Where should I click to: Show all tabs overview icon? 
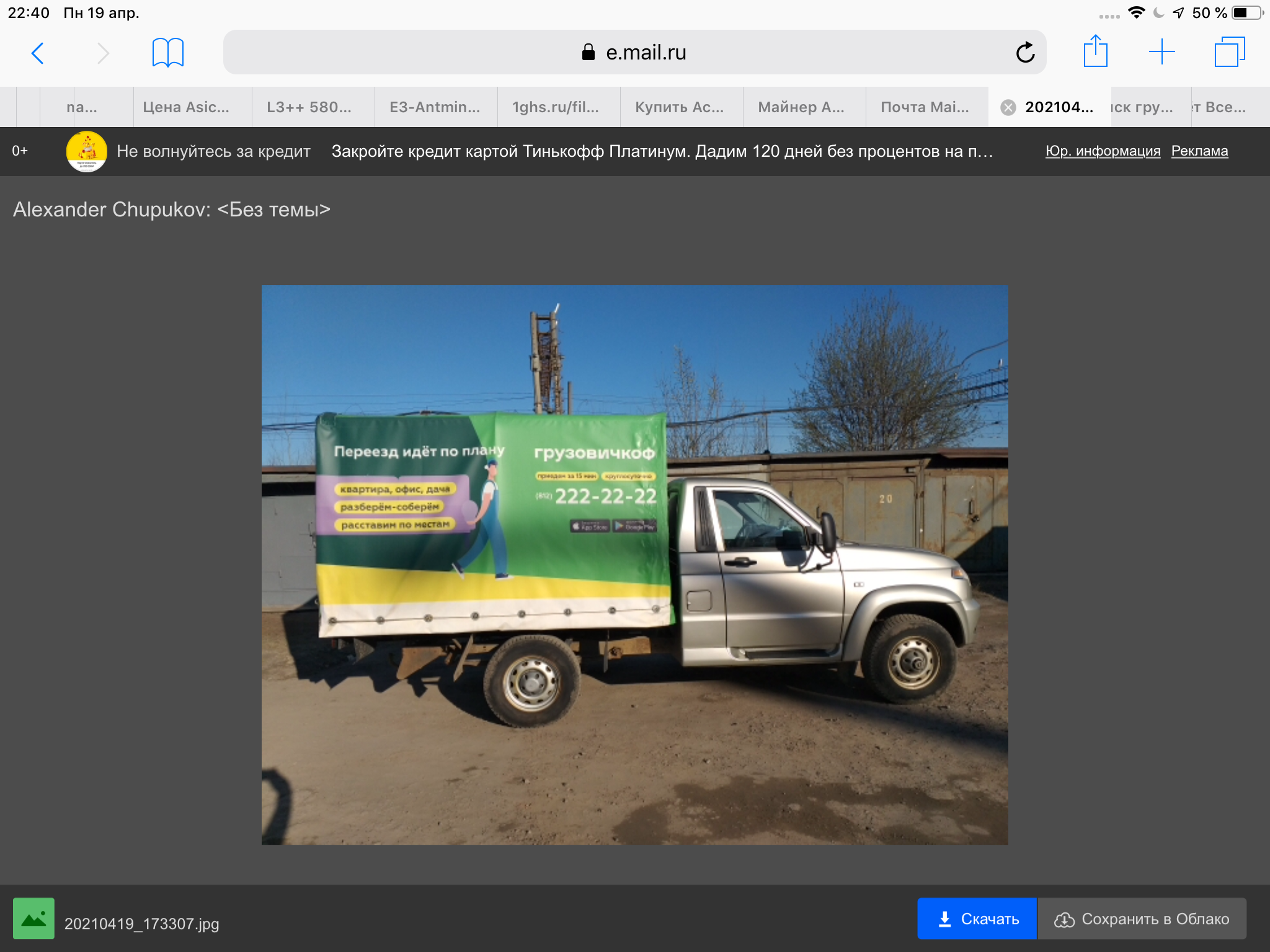[x=1229, y=52]
